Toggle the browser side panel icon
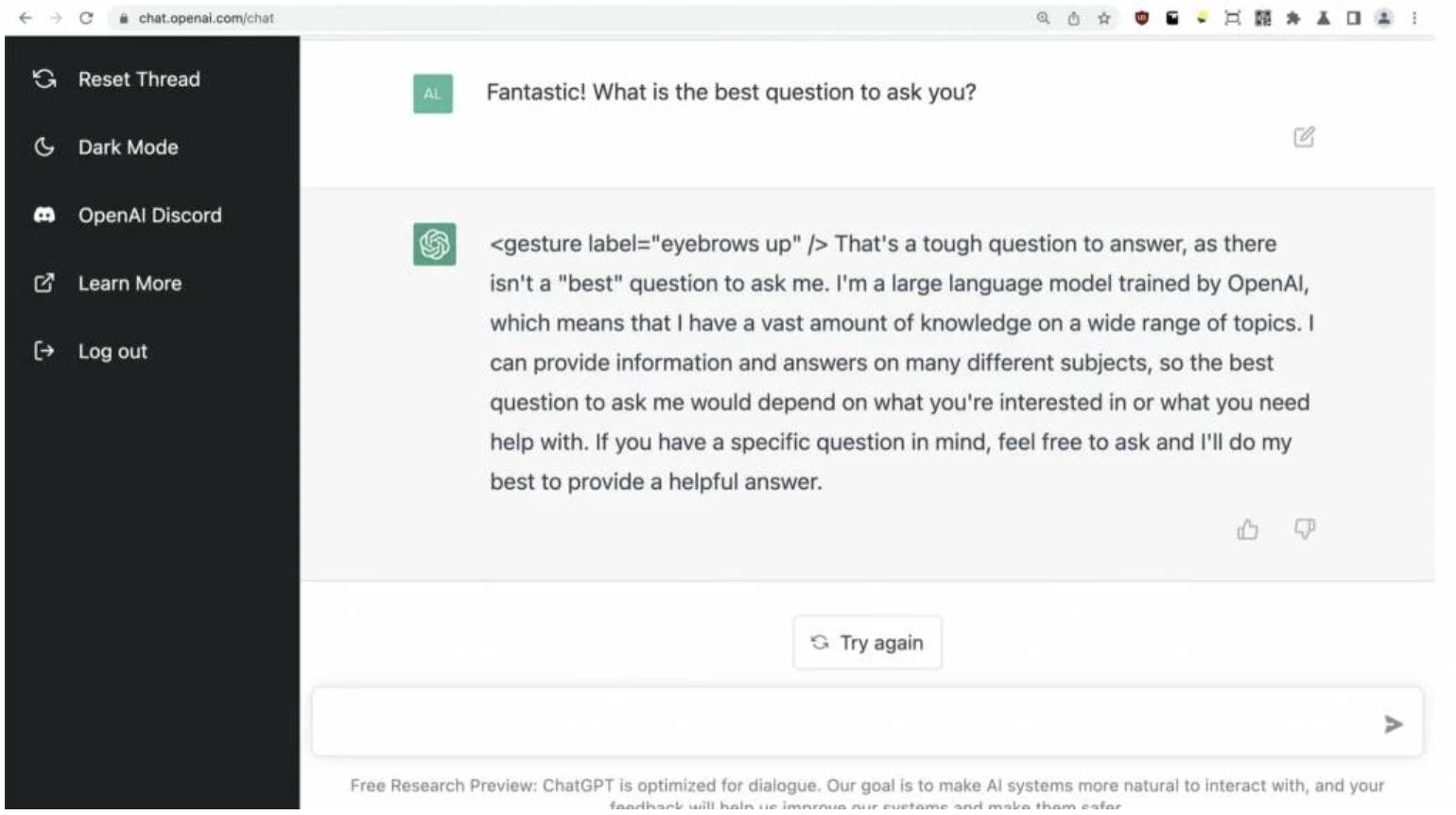The height and width of the screenshot is (815, 1456). (1353, 18)
